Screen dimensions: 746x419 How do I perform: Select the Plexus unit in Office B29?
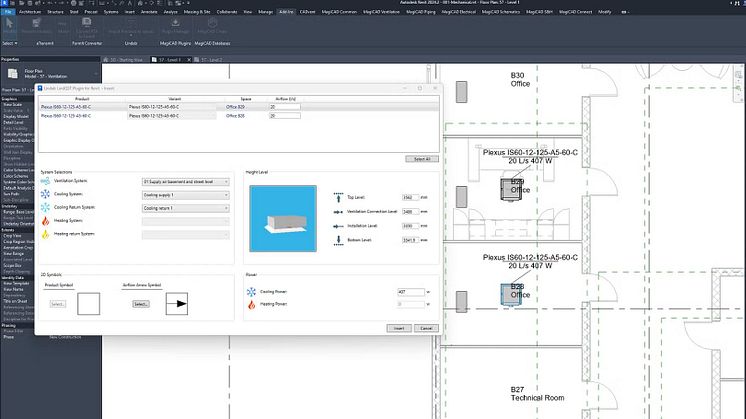[509, 189]
